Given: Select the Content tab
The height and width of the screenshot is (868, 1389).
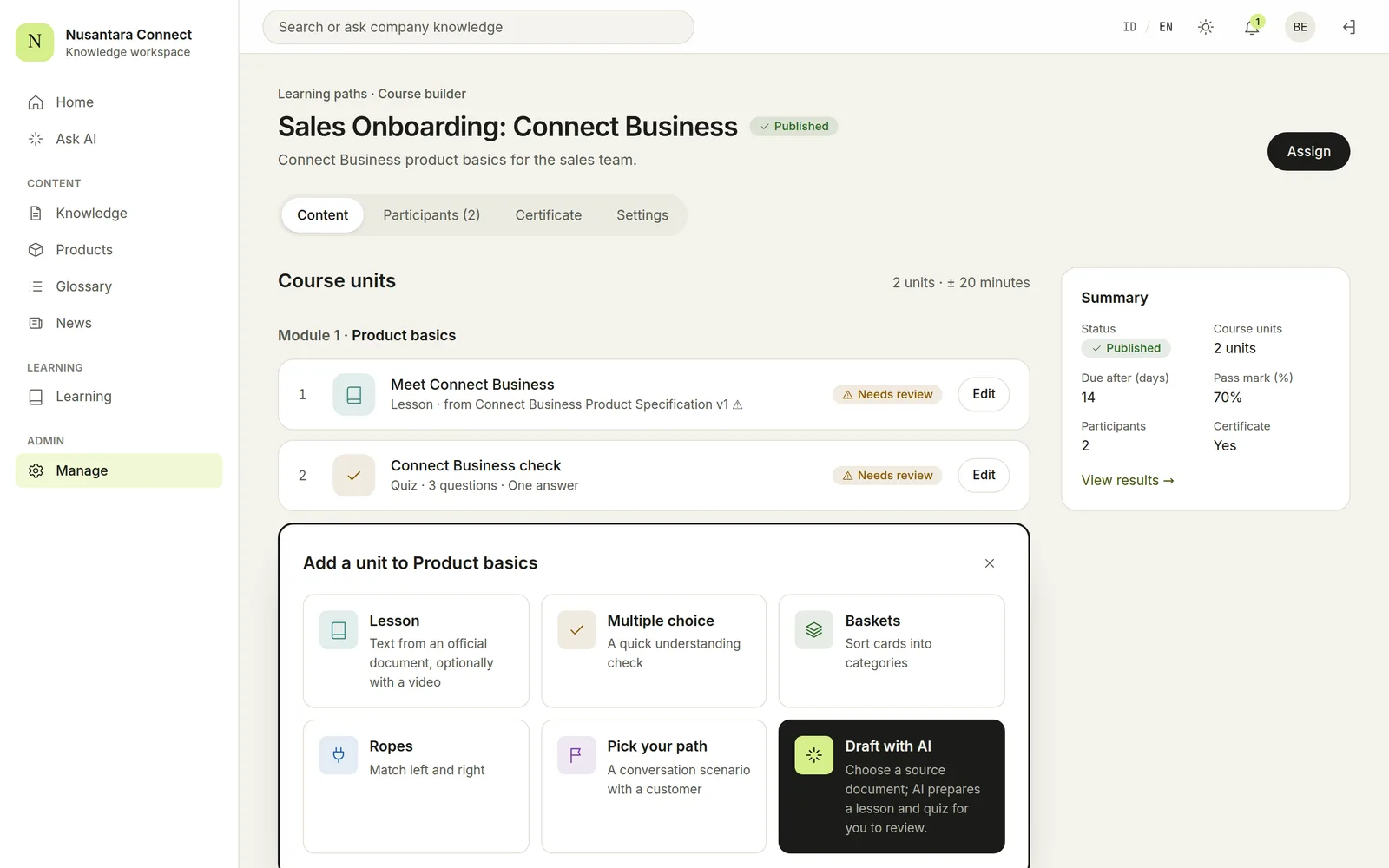Looking at the screenshot, I should pos(322,215).
